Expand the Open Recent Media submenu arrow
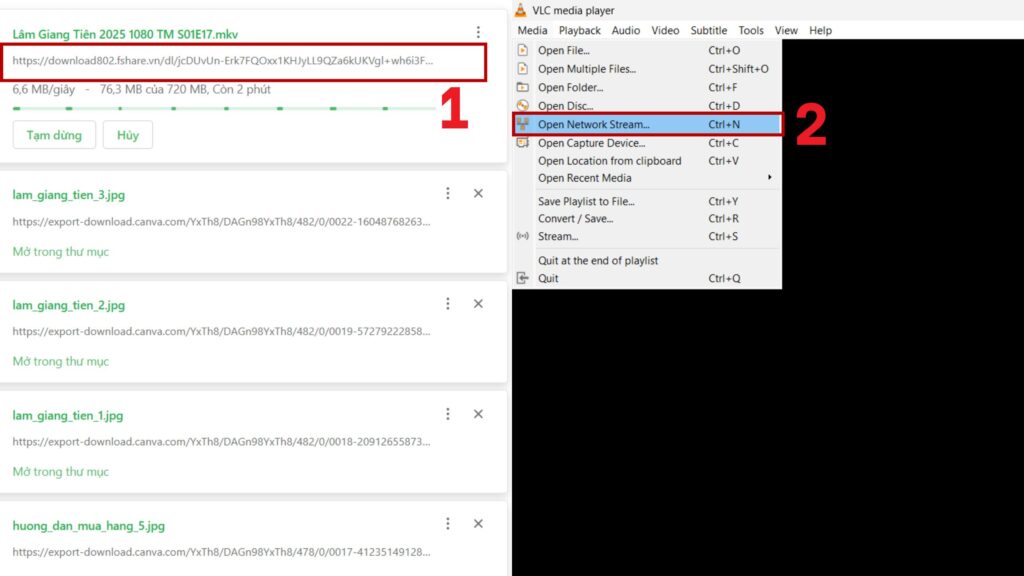This screenshot has height=576, width=1024. click(769, 178)
